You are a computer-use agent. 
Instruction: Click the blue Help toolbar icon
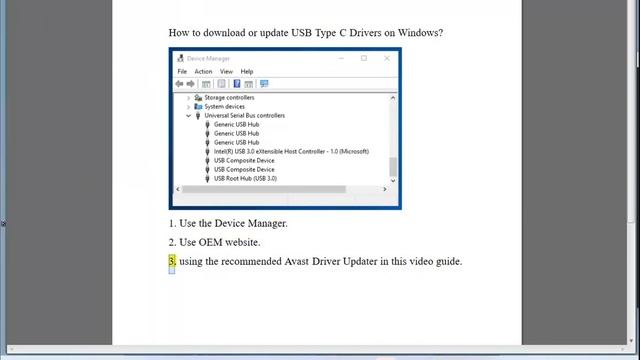point(237,84)
